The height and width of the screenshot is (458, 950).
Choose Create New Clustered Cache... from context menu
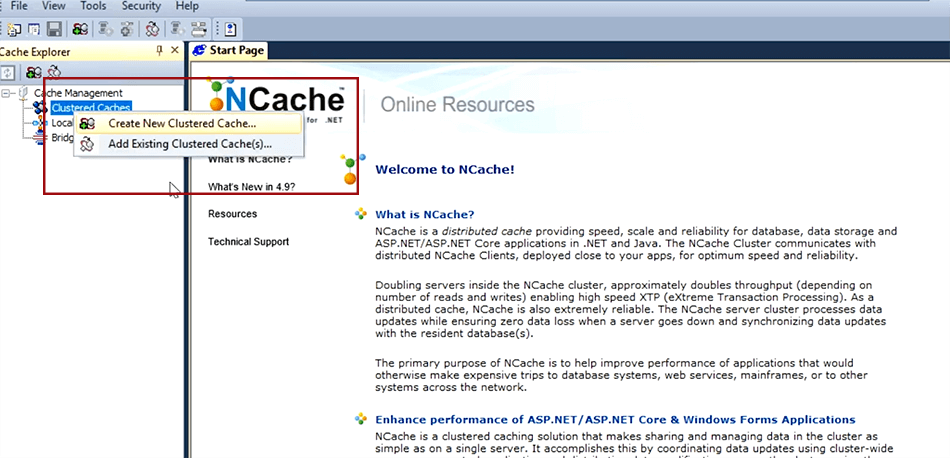(188, 124)
